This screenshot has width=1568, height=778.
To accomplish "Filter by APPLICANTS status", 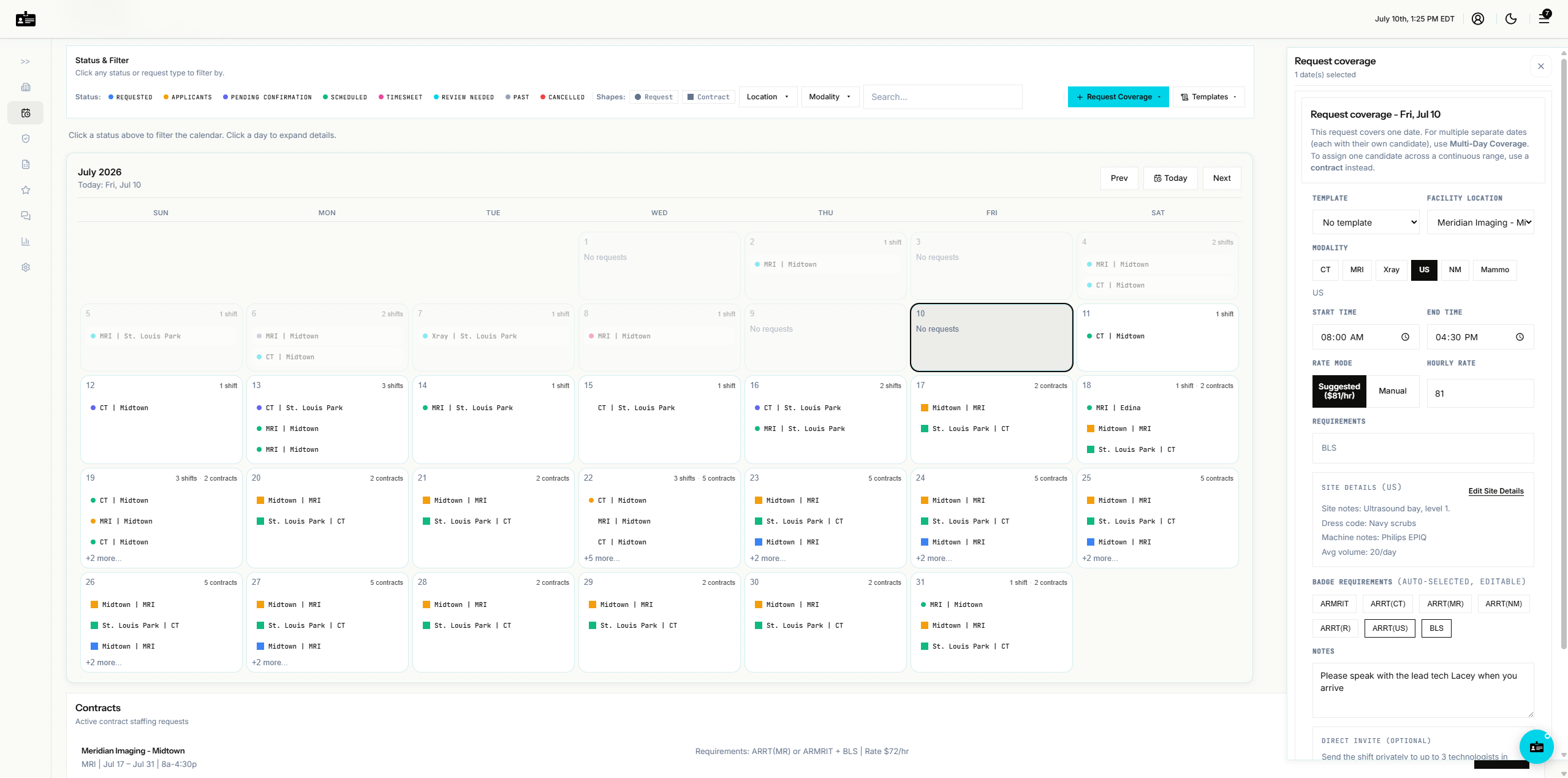I will point(187,97).
